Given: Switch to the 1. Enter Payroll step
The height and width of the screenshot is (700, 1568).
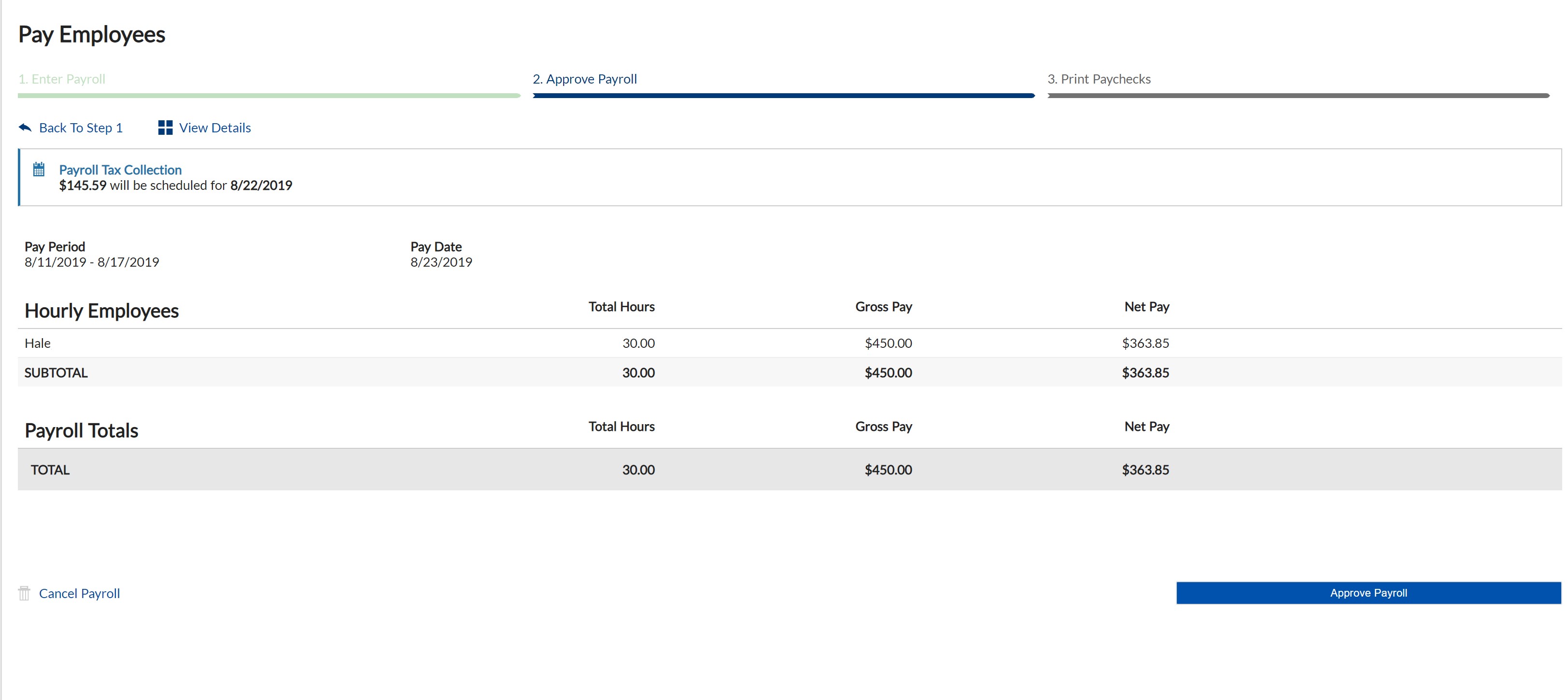Looking at the screenshot, I should pos(61,79).
